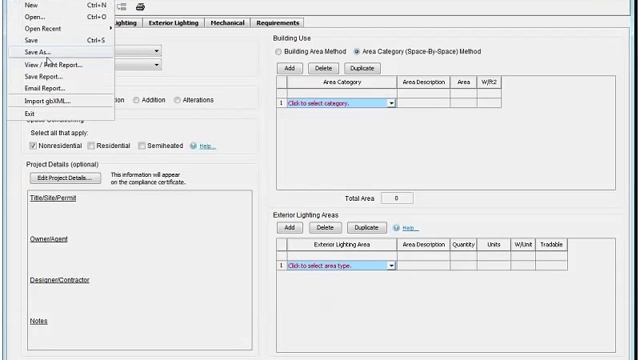Image resolution: width=640 pixels, height=360 pixels.
Task: Click Duplicate in Exterior Lighting Areas
Action: 367,228
